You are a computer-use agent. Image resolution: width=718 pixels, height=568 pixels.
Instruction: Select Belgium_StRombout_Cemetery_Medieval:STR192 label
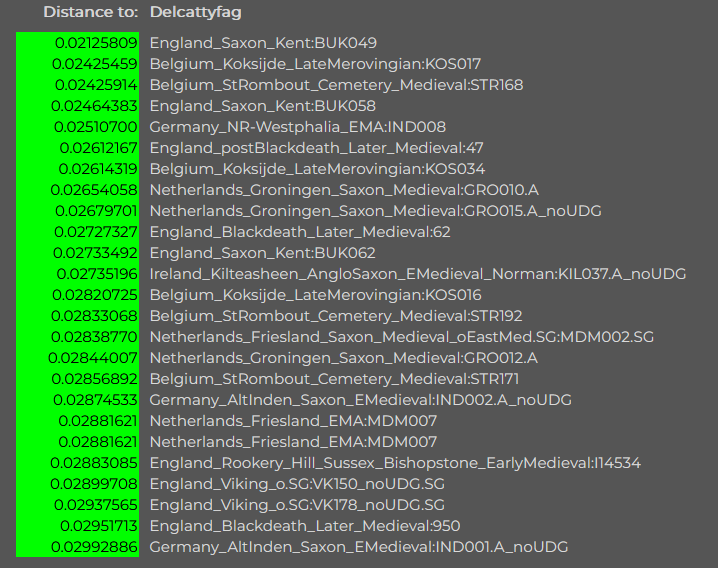(336, 315)
